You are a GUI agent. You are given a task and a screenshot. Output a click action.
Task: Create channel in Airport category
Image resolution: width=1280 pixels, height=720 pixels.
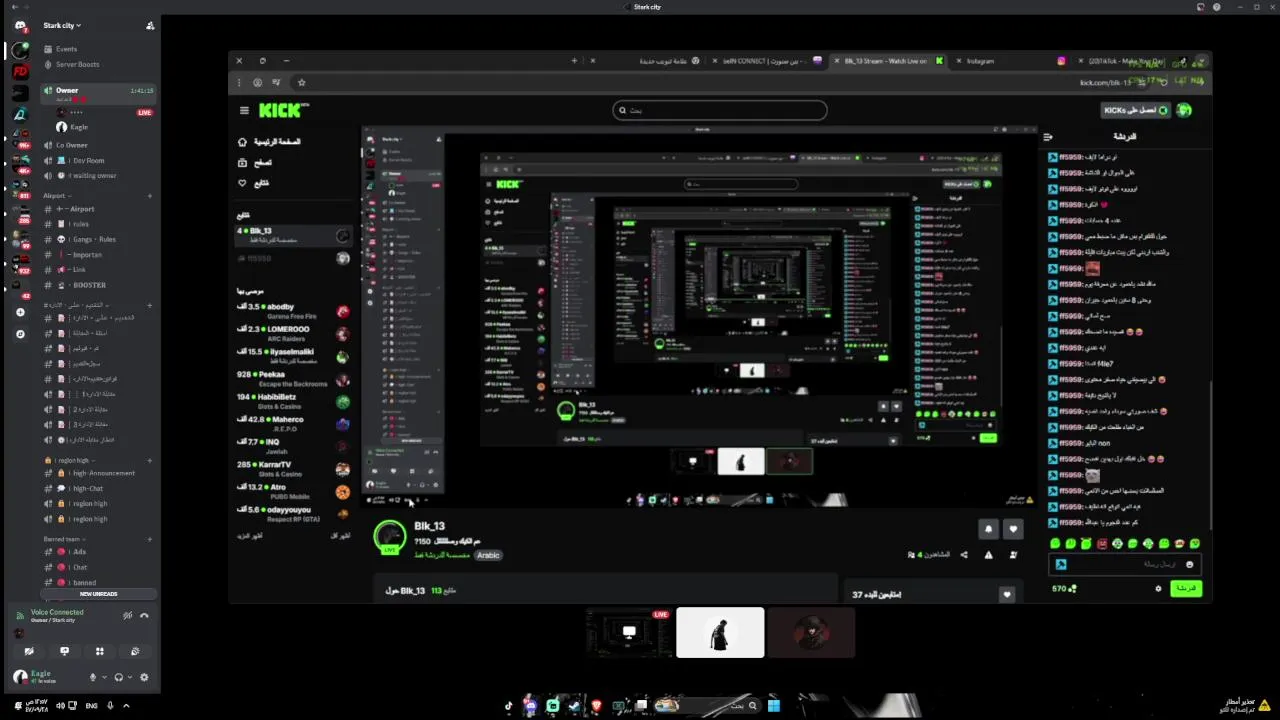pos(150,196)
